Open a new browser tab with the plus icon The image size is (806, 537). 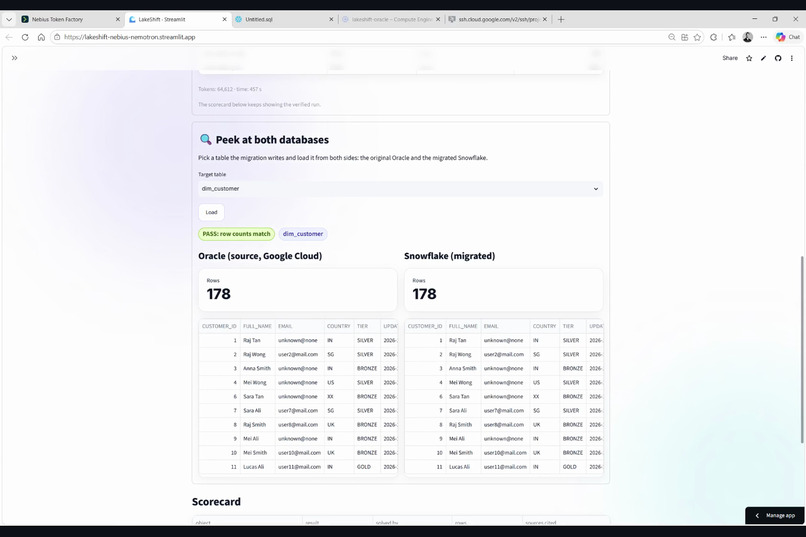[x=561, y=20]
